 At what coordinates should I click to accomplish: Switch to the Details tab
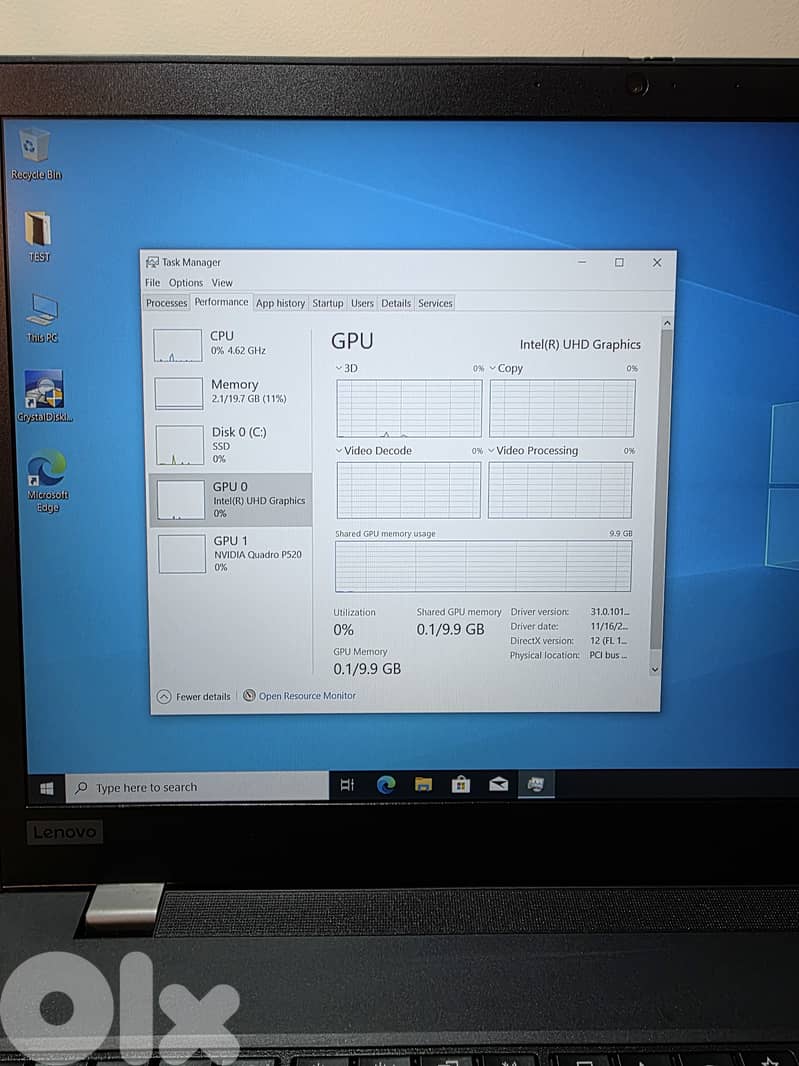[396, 303]
